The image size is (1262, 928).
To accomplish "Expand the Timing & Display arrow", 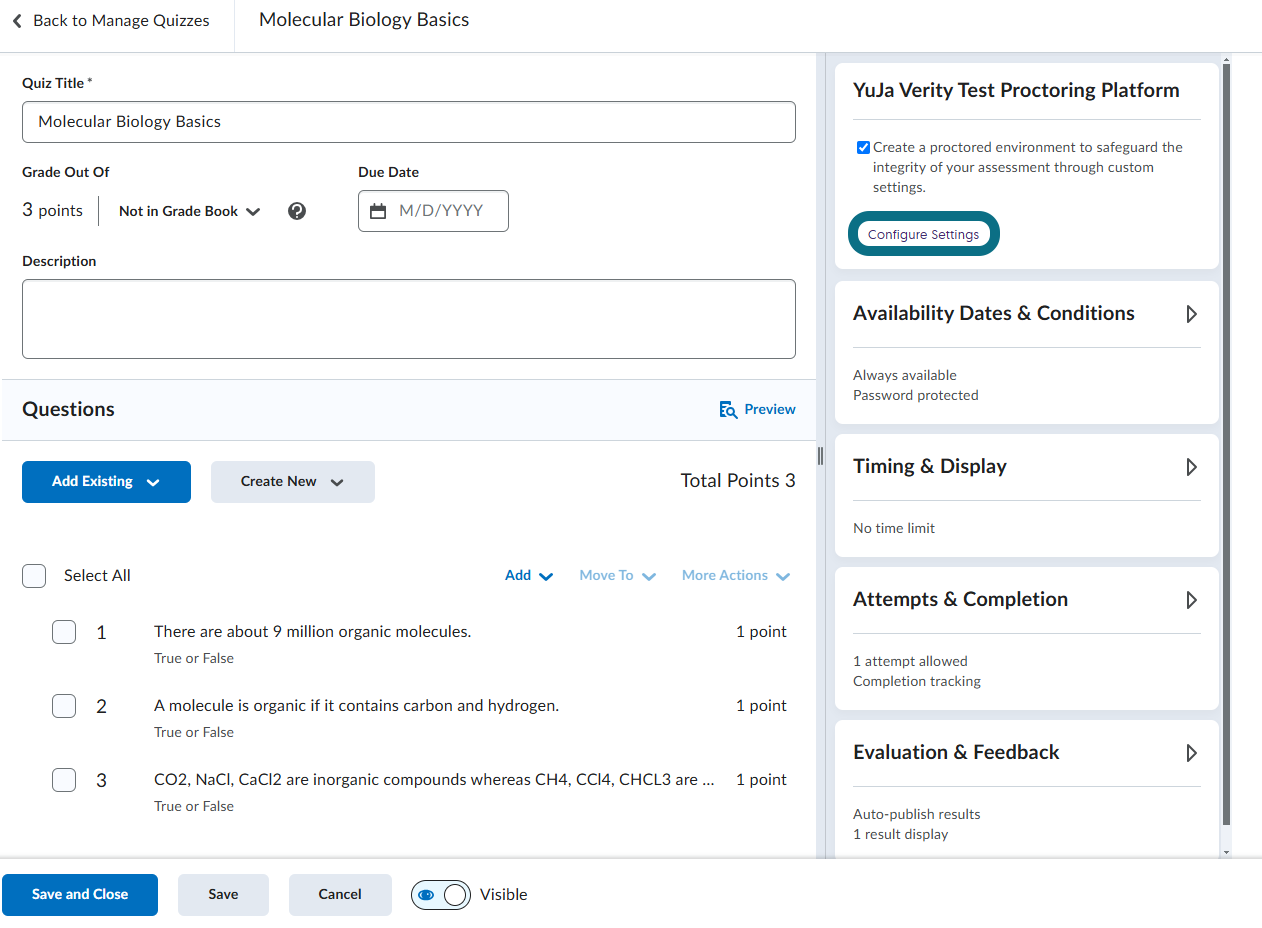I will point(1191,467).
